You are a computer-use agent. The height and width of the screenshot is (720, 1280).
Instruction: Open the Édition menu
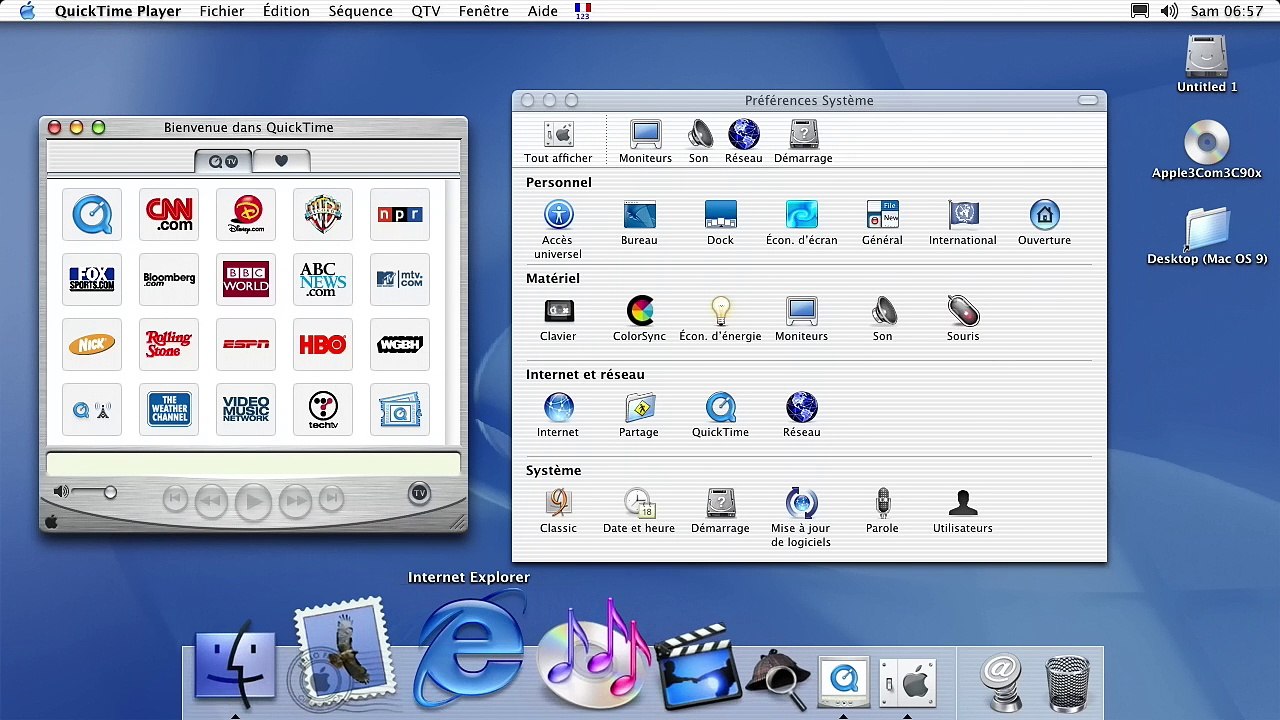click(286, 11)
